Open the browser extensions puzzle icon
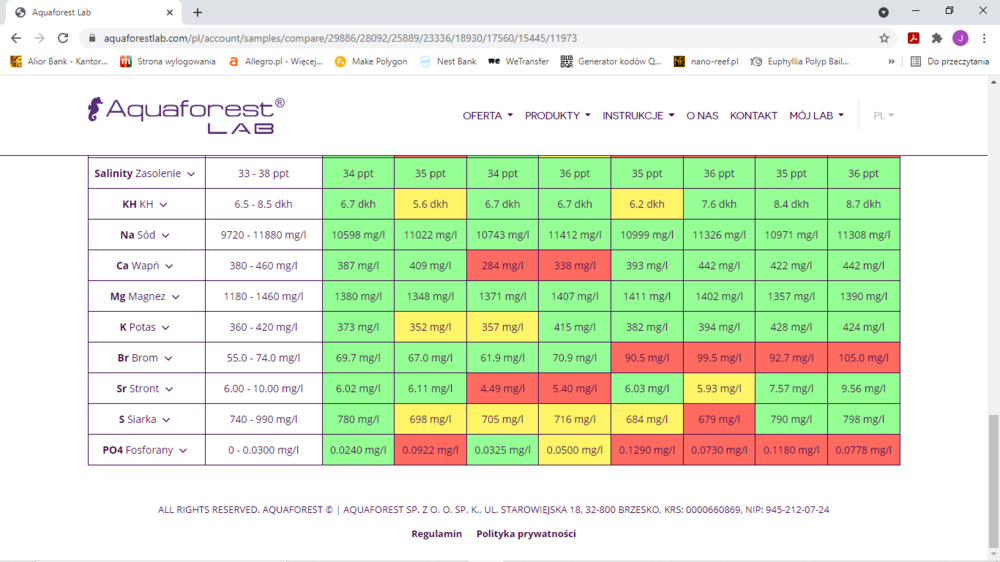The height and width of the screenshot is (562, 1000). [x=937, y=38]
